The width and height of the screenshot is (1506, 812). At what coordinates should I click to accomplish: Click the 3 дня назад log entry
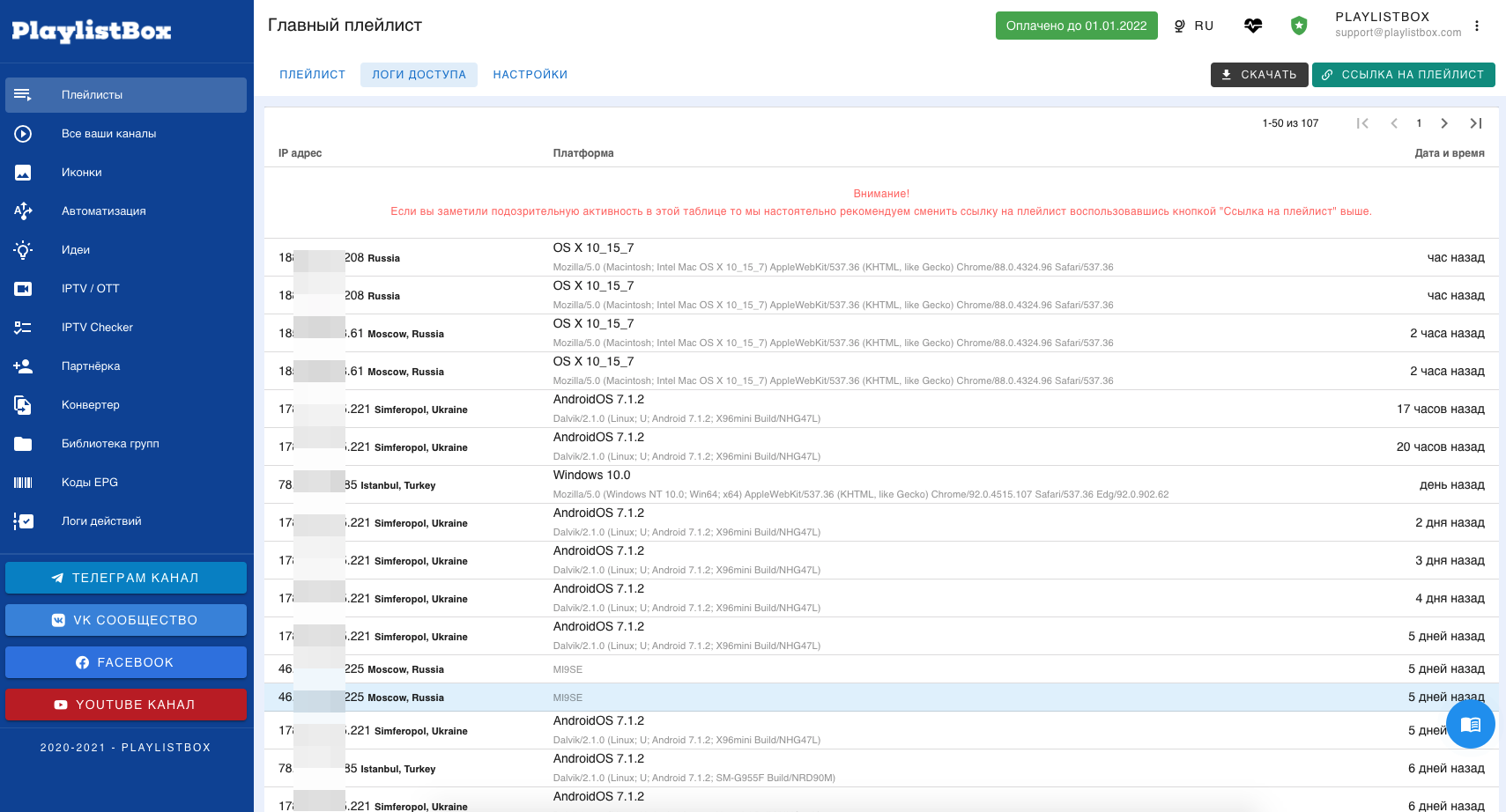[881, 560]
